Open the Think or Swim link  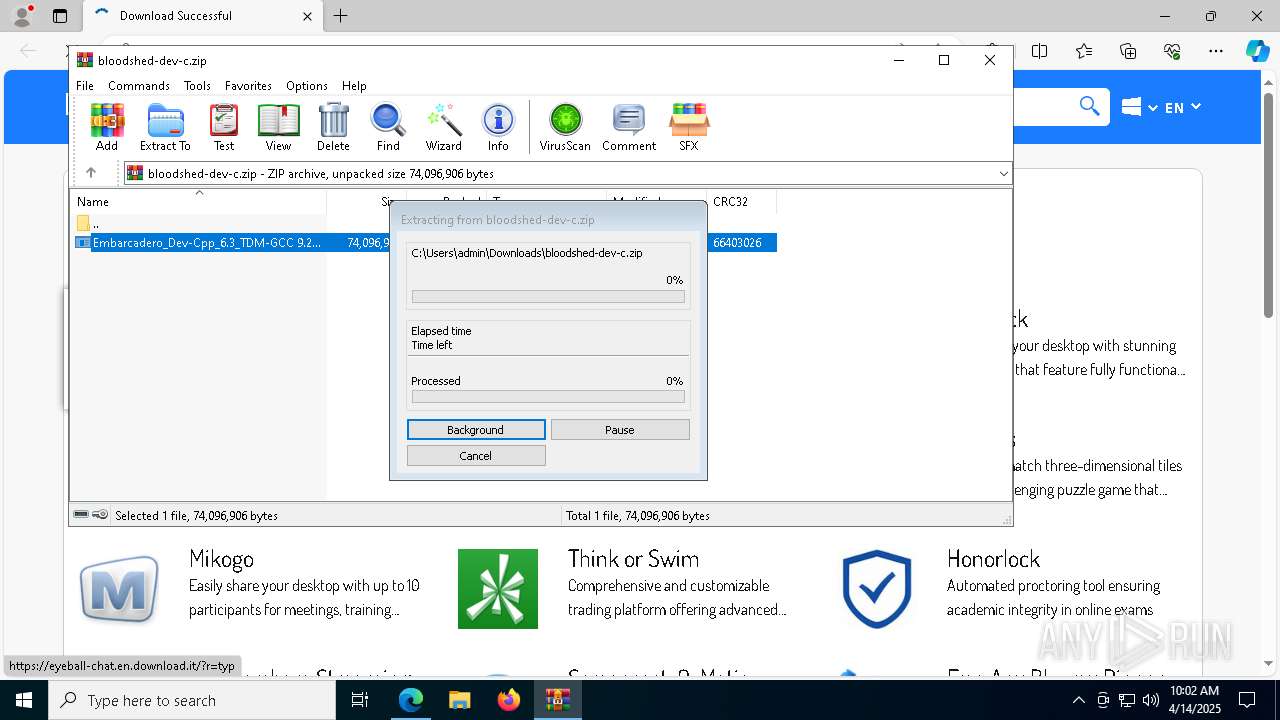(x=633, y=559)
